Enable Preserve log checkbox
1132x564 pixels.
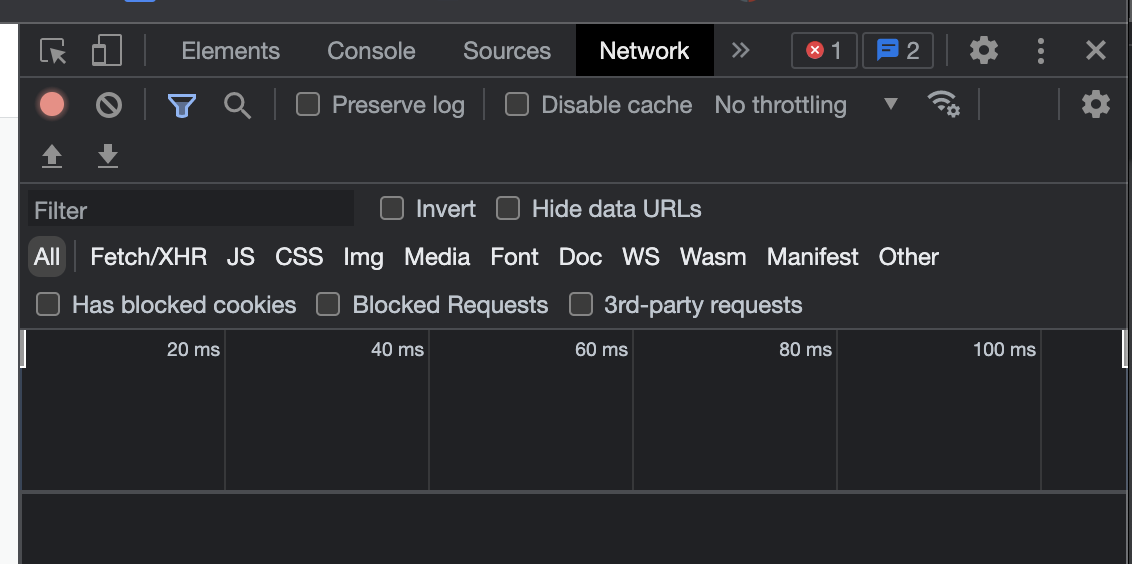tap(308, 105)
